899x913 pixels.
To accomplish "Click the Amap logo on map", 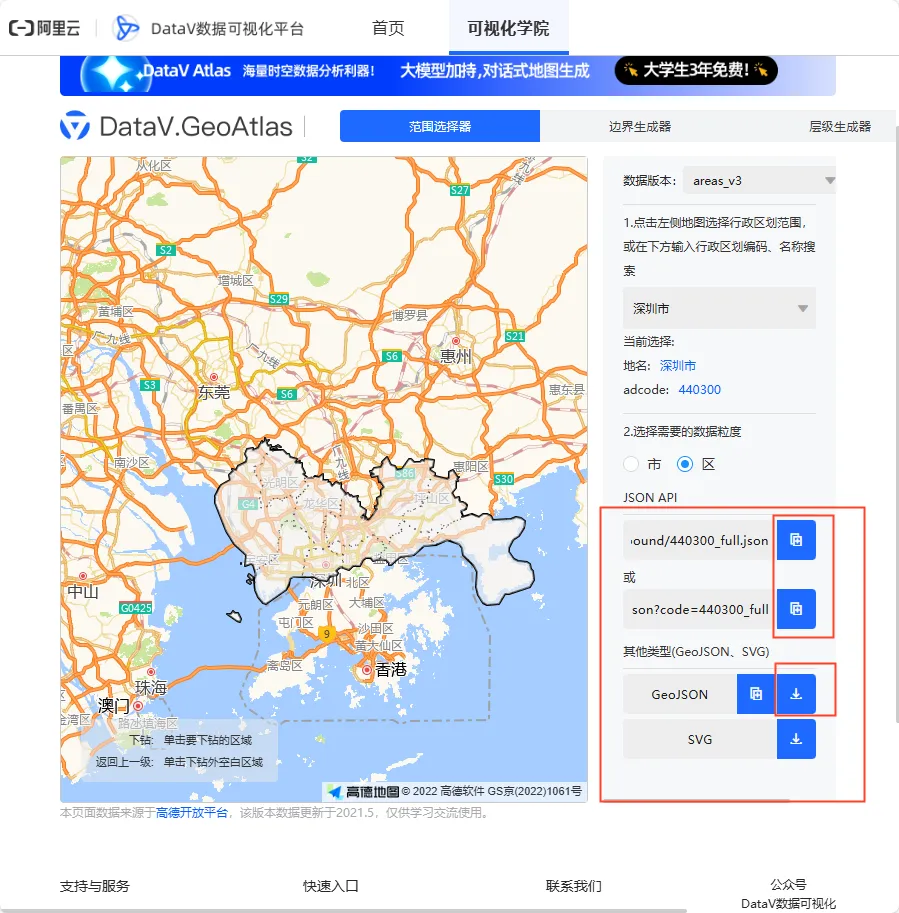I will [x=363, y=791].
